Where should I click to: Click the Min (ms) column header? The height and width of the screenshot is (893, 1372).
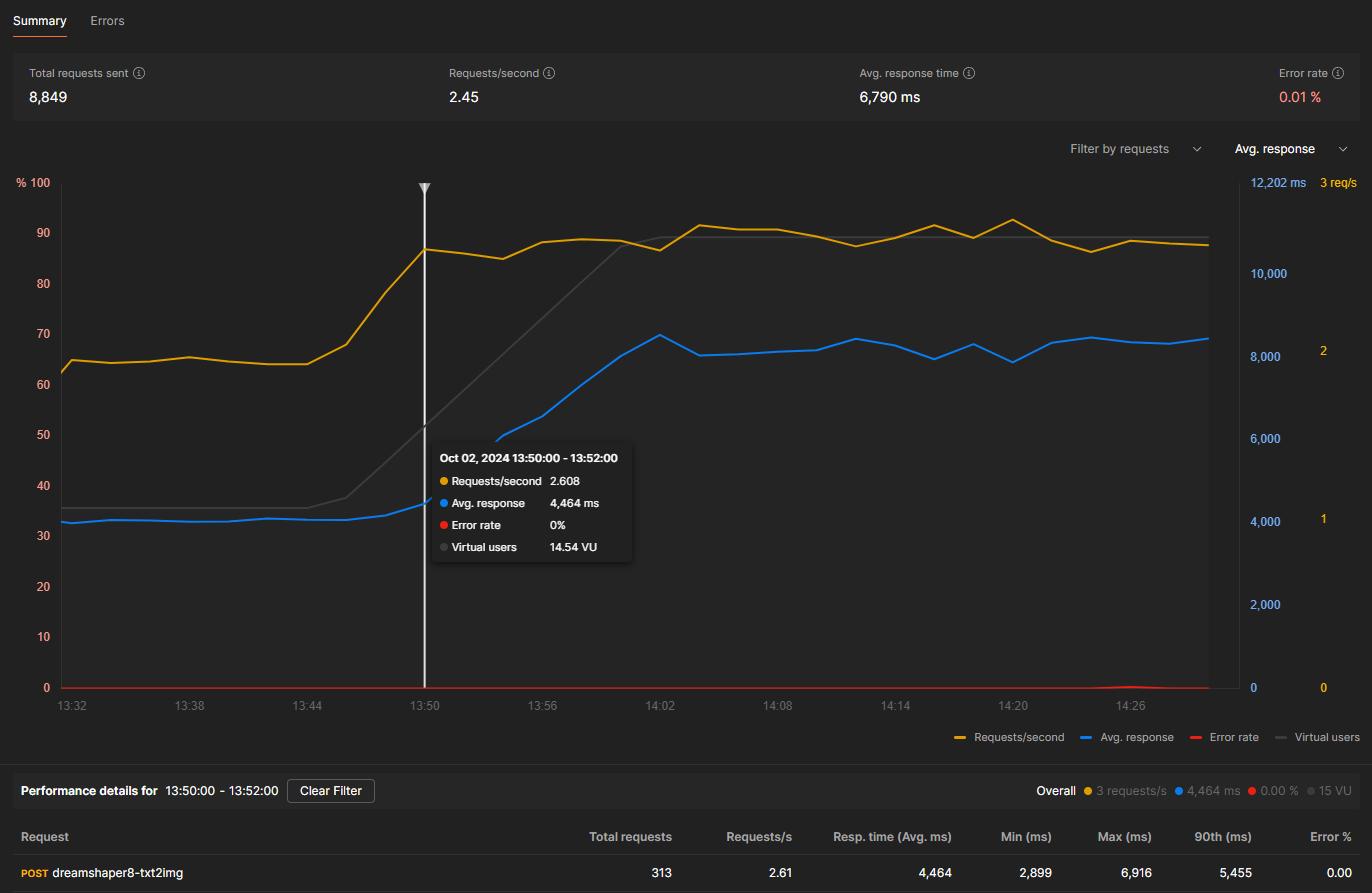coord(1026,837)
